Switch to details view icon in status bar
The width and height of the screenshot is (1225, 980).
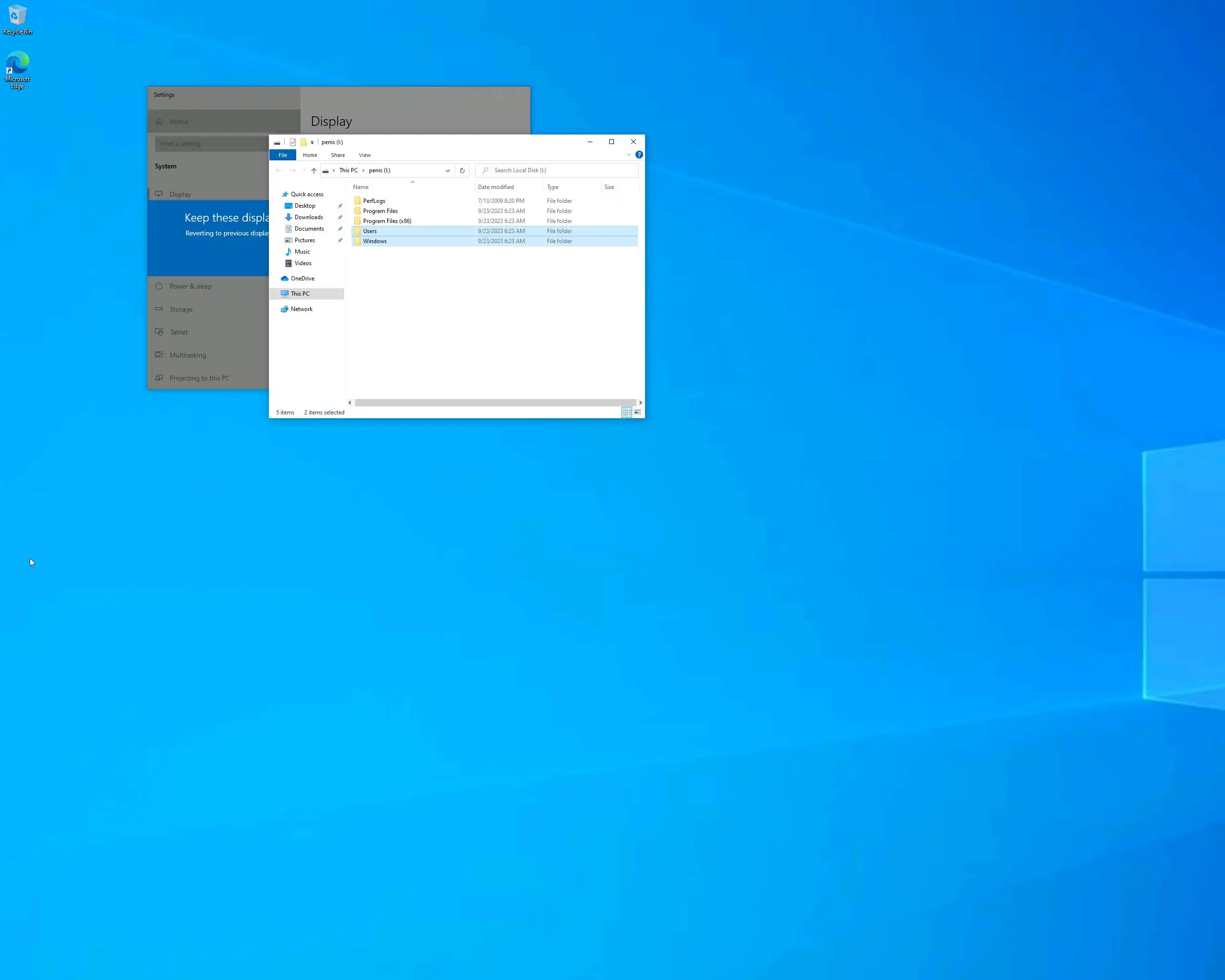(627, 412)
